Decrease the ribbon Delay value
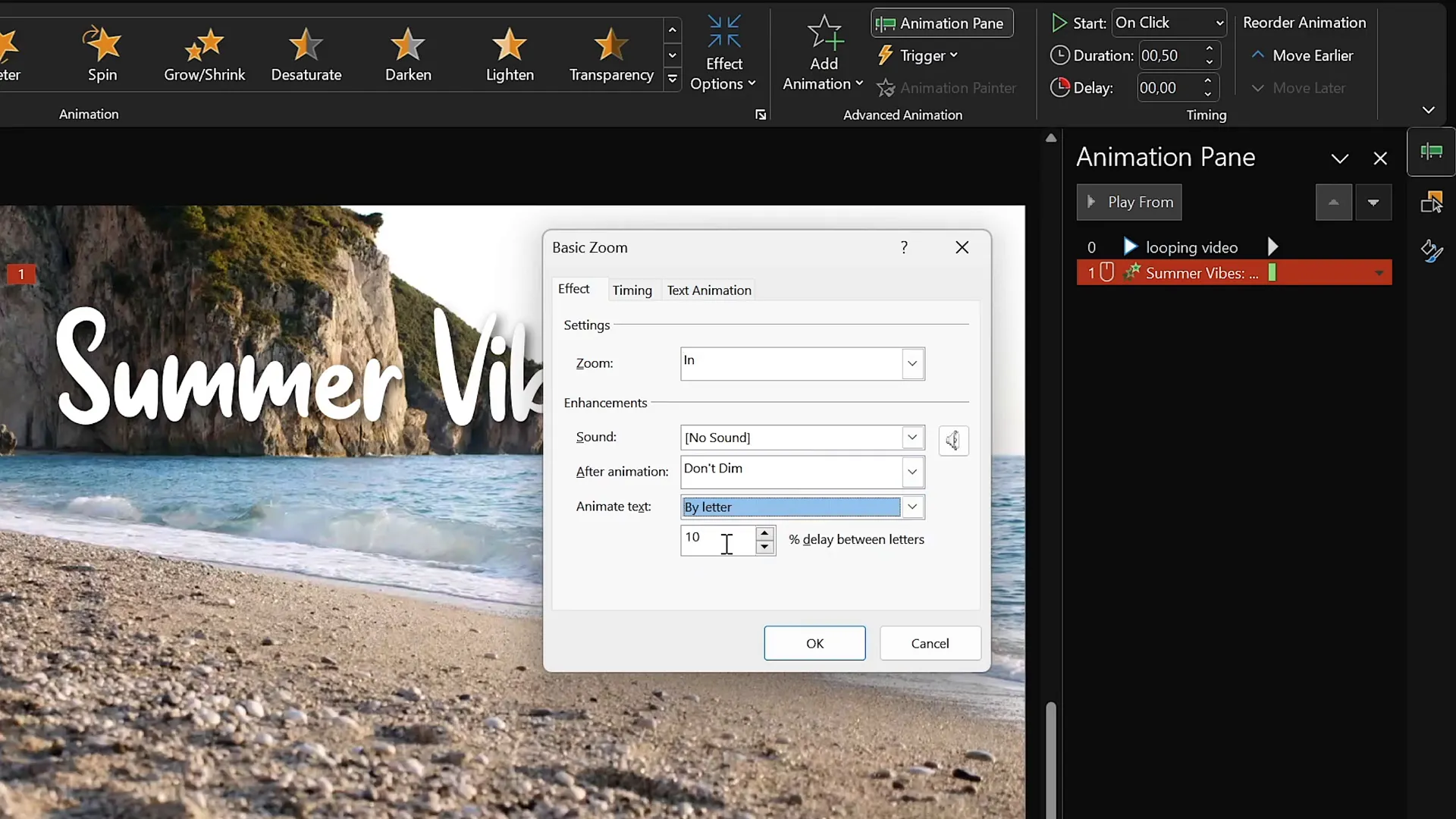 pyautogui.click(x=1208, y=94)
